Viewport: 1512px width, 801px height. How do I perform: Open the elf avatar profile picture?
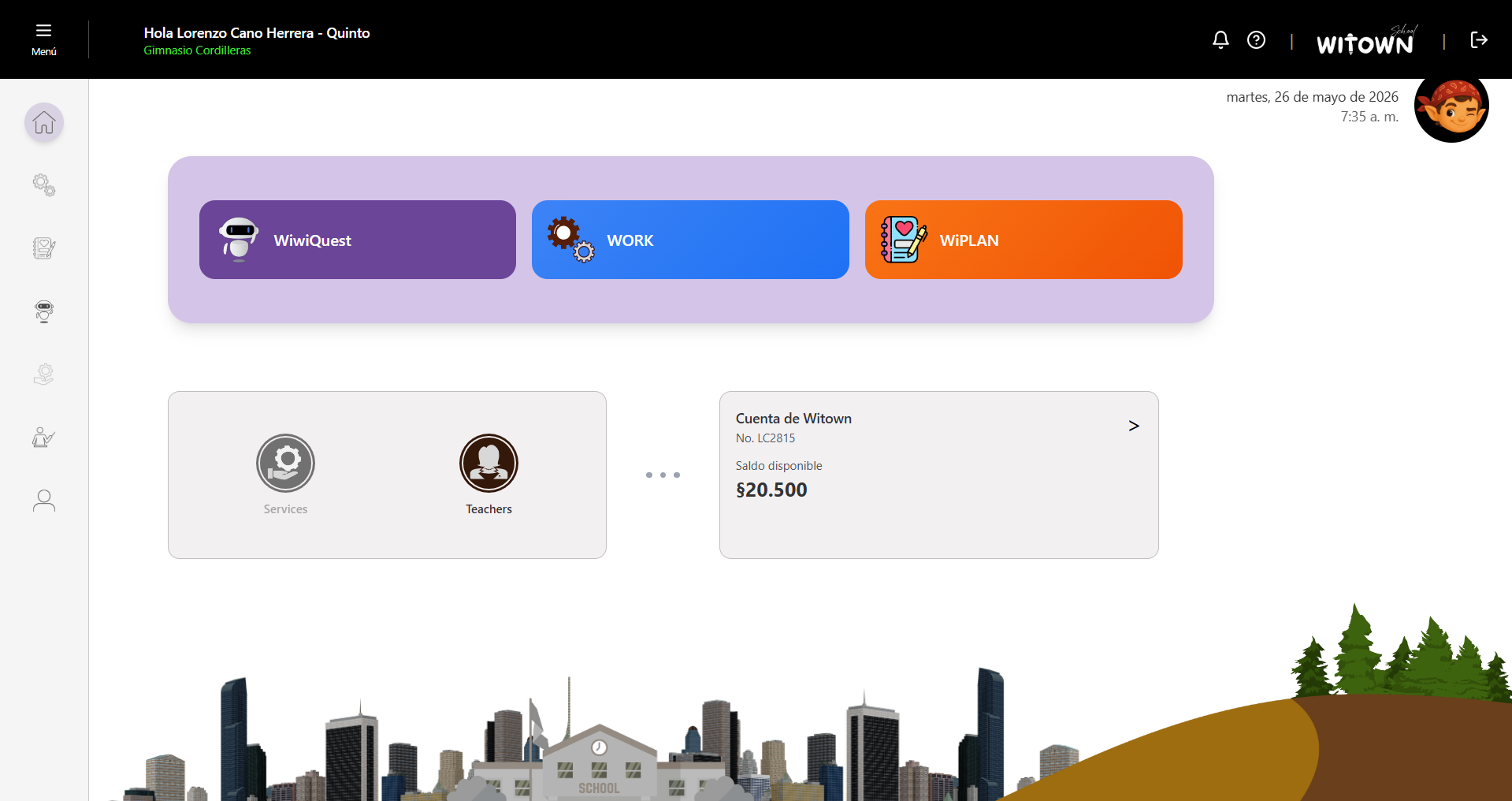tap(1451, 106)
